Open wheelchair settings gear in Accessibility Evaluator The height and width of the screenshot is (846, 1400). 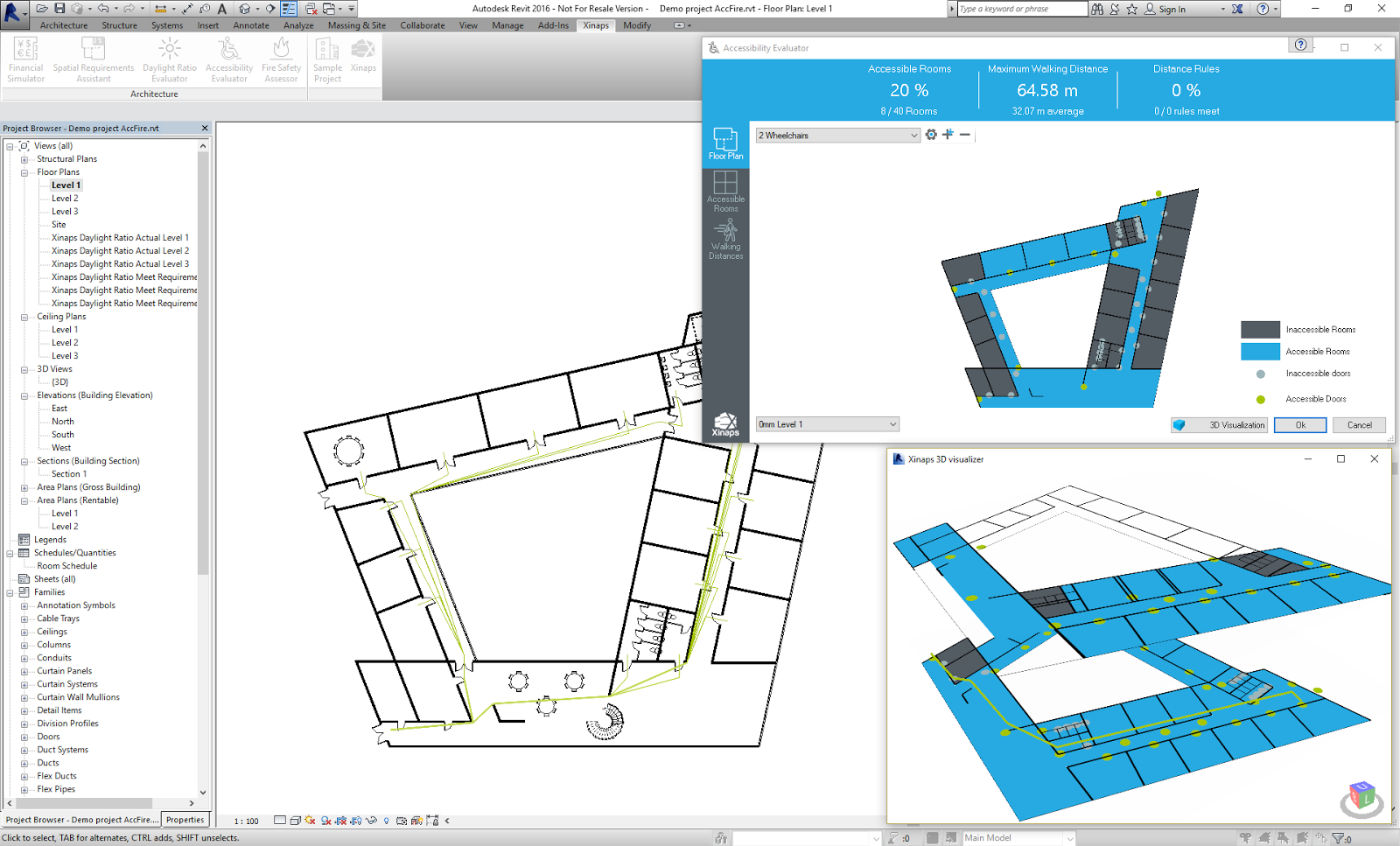coord(929,135)
